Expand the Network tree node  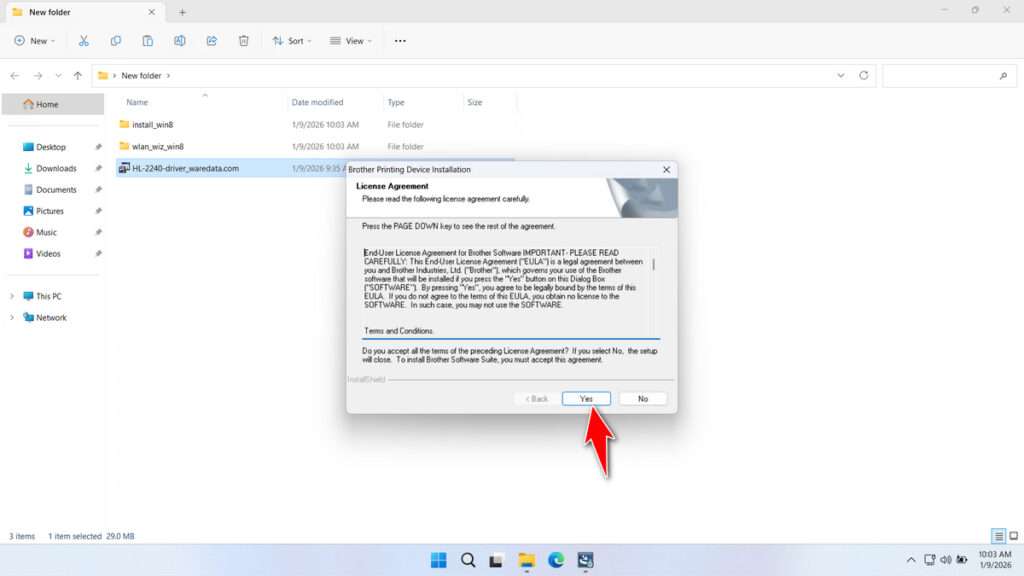12,318
